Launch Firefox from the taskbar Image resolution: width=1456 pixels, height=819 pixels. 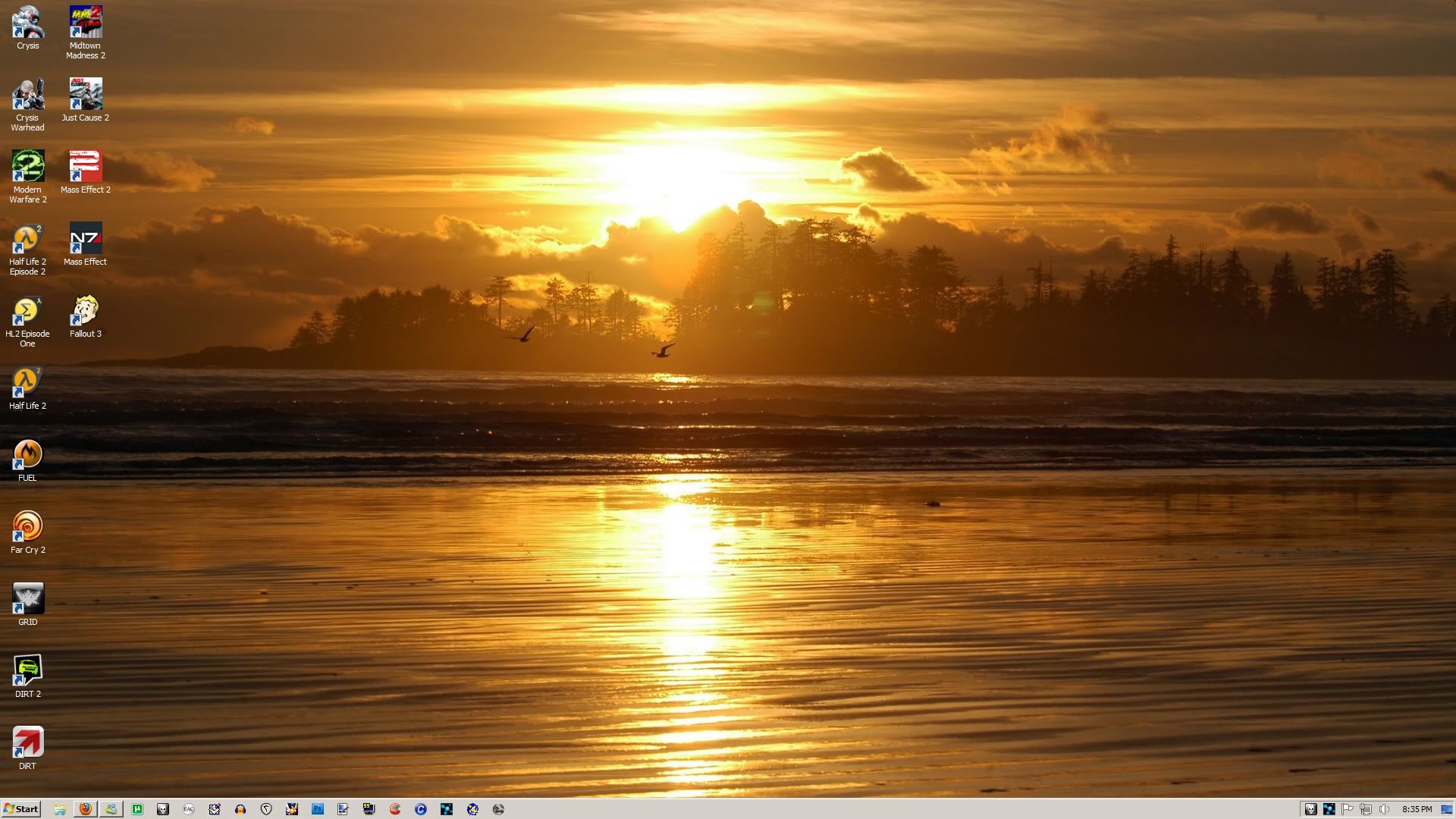(x=85, y=809)
